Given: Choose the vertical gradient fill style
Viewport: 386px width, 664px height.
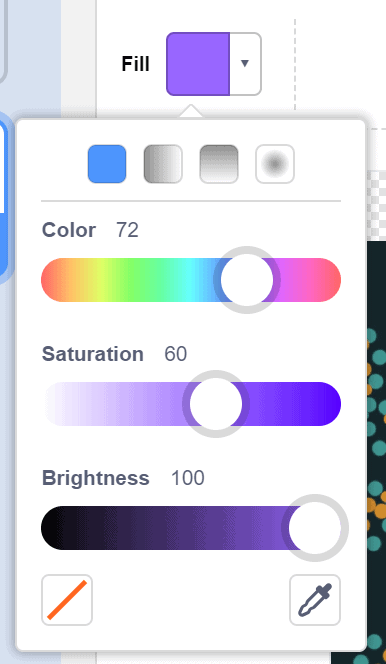Looking at the screenshot, I should tap(219, 164).
